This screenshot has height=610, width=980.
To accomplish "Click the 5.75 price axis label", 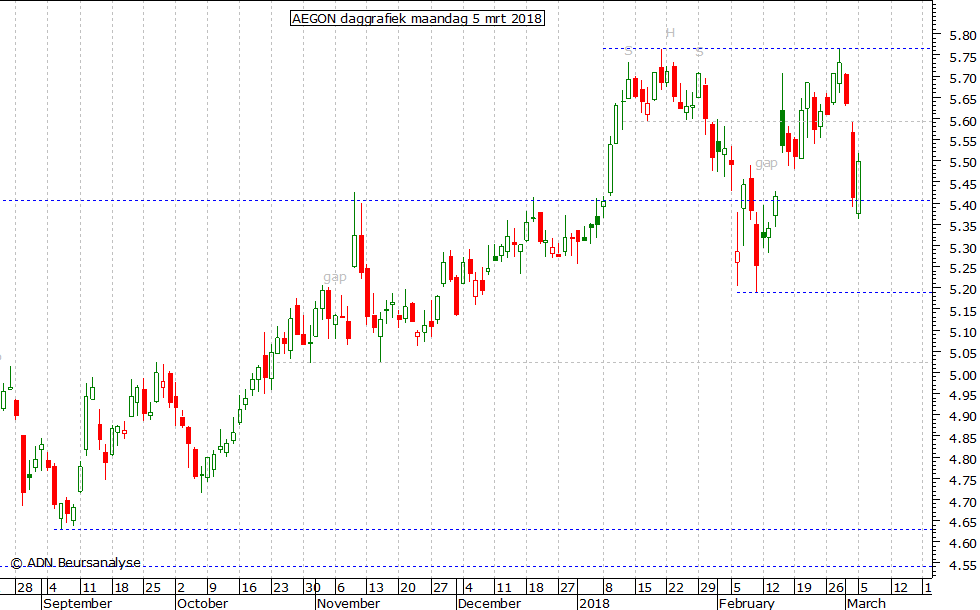I will (x=962, y=58).
